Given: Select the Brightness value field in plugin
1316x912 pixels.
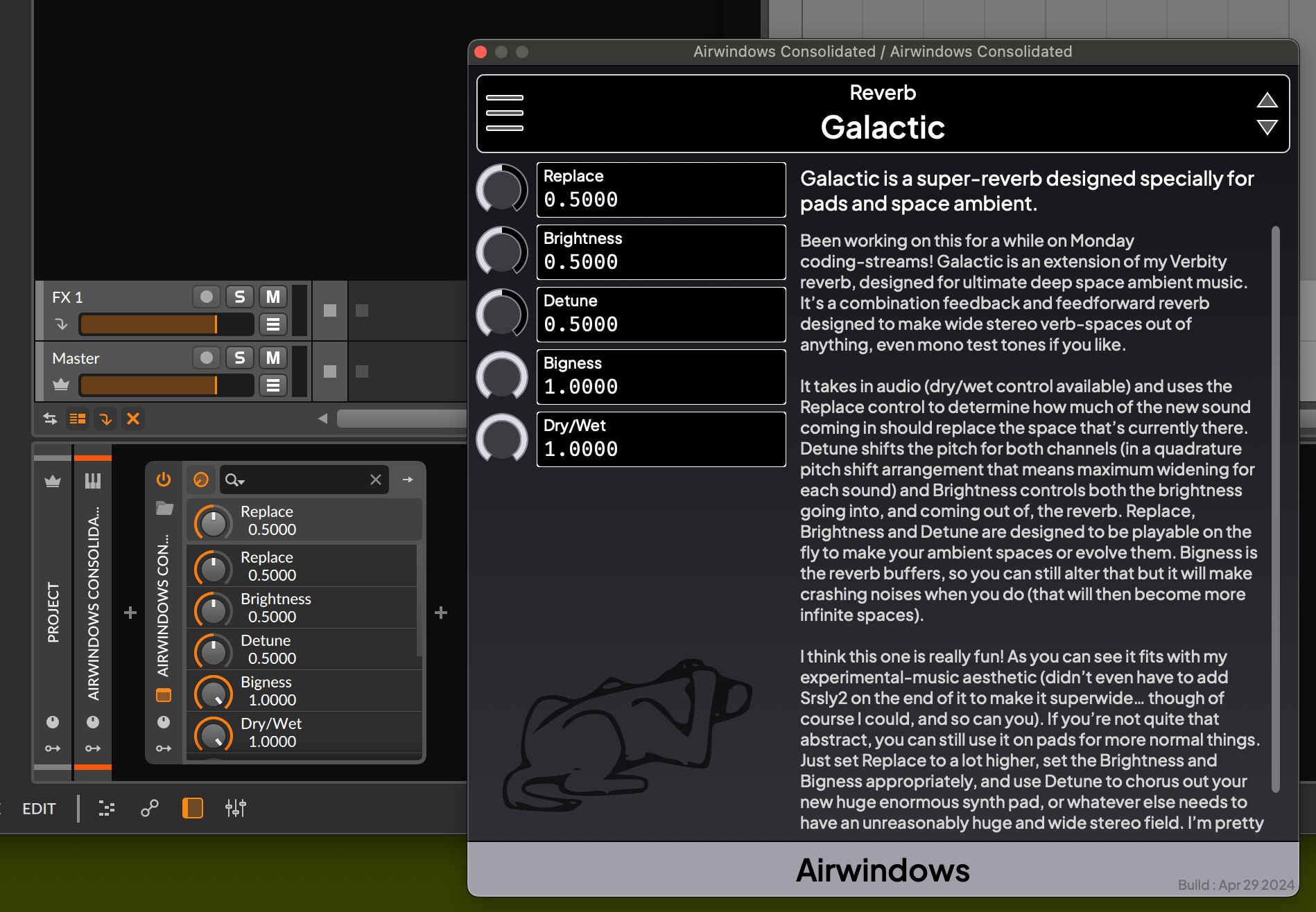Looking at the screenshot, I should point(661,252).
